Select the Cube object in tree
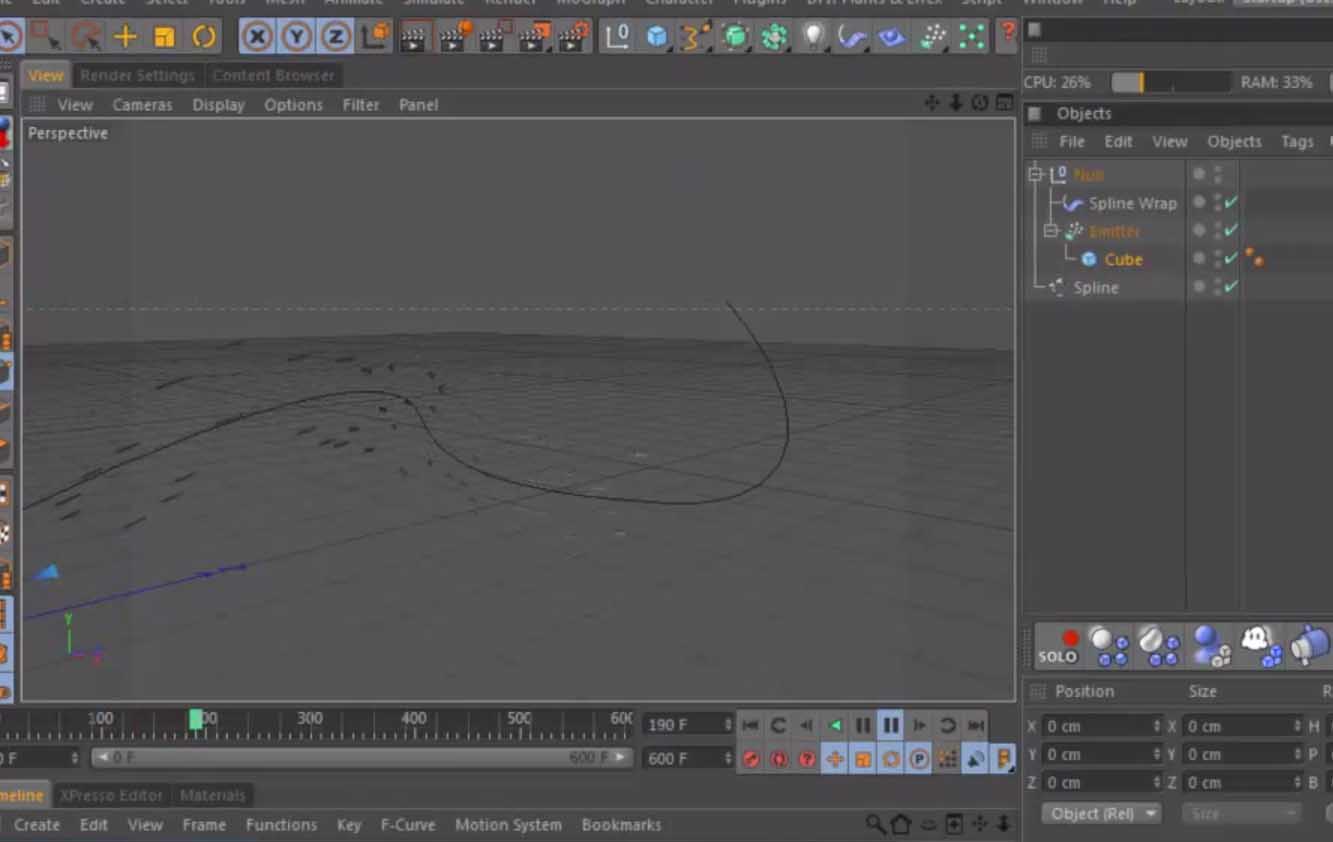The height and width of the screenshot is (842, 1333). click(x=1123, y=259)
